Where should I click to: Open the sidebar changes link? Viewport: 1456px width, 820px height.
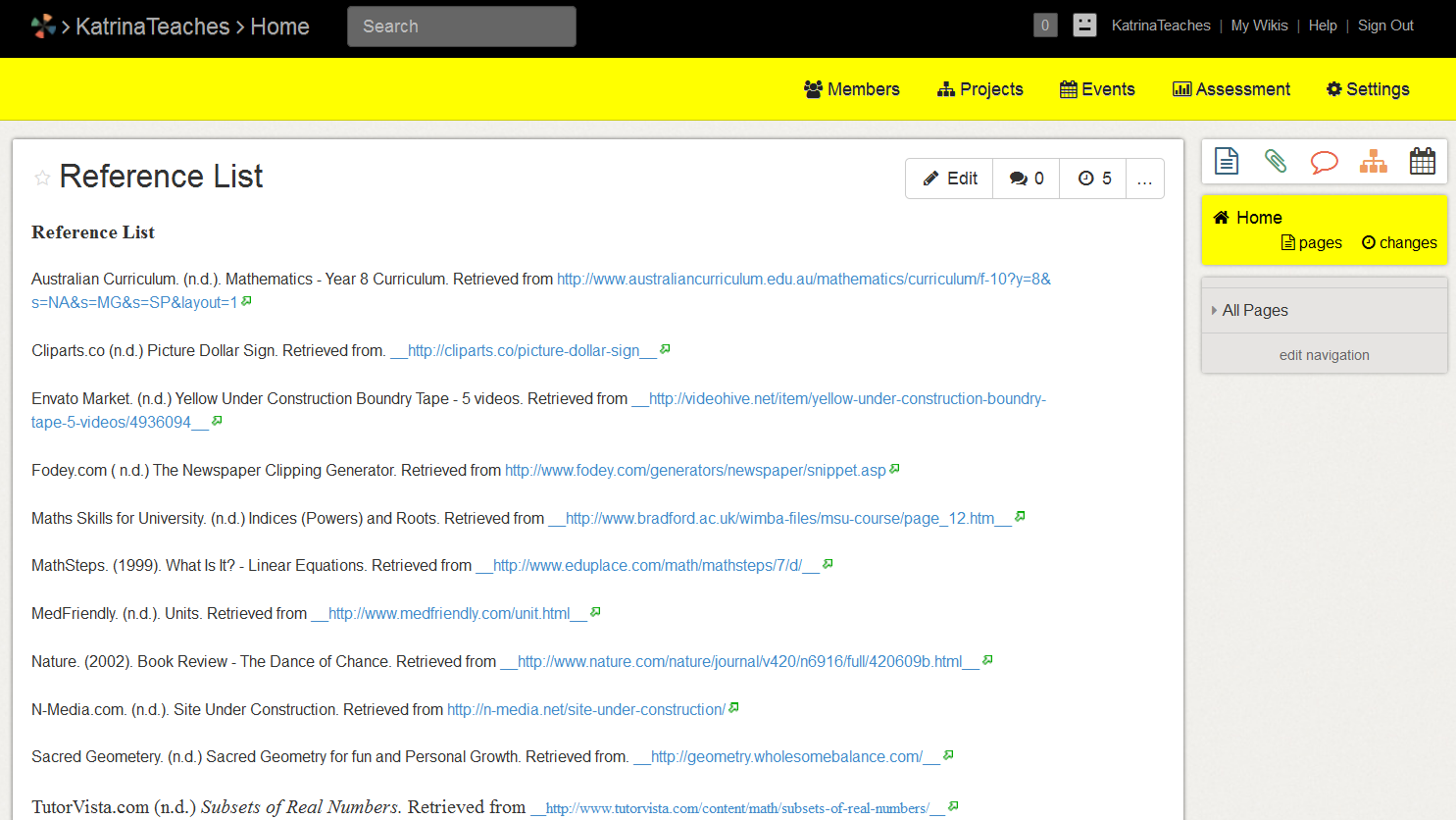[x=1399, y=242]
